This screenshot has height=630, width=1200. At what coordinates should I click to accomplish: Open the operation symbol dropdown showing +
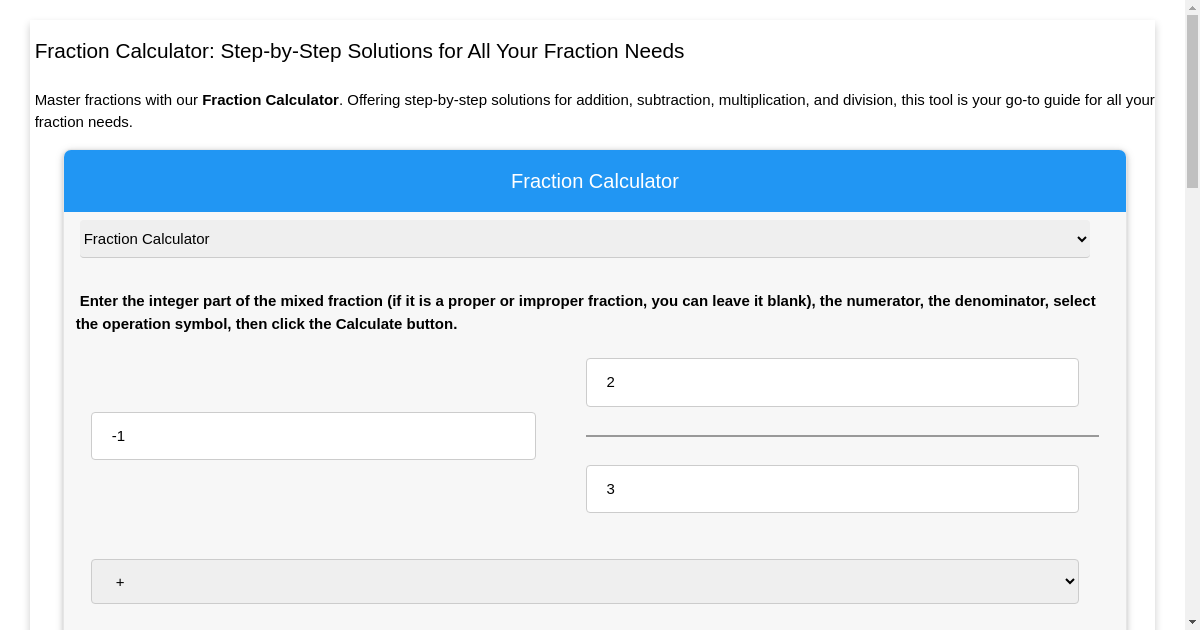[584, 581]
